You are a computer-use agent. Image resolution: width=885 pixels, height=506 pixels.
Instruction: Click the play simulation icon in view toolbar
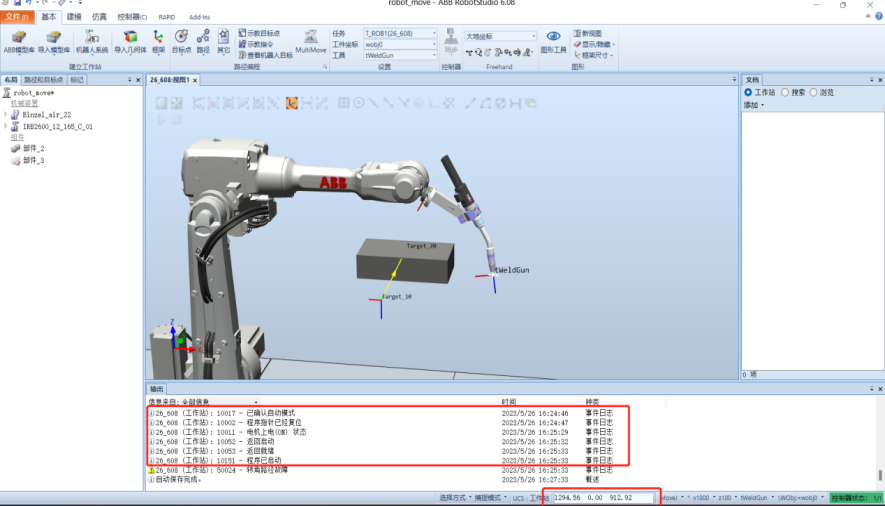[161, 120]
